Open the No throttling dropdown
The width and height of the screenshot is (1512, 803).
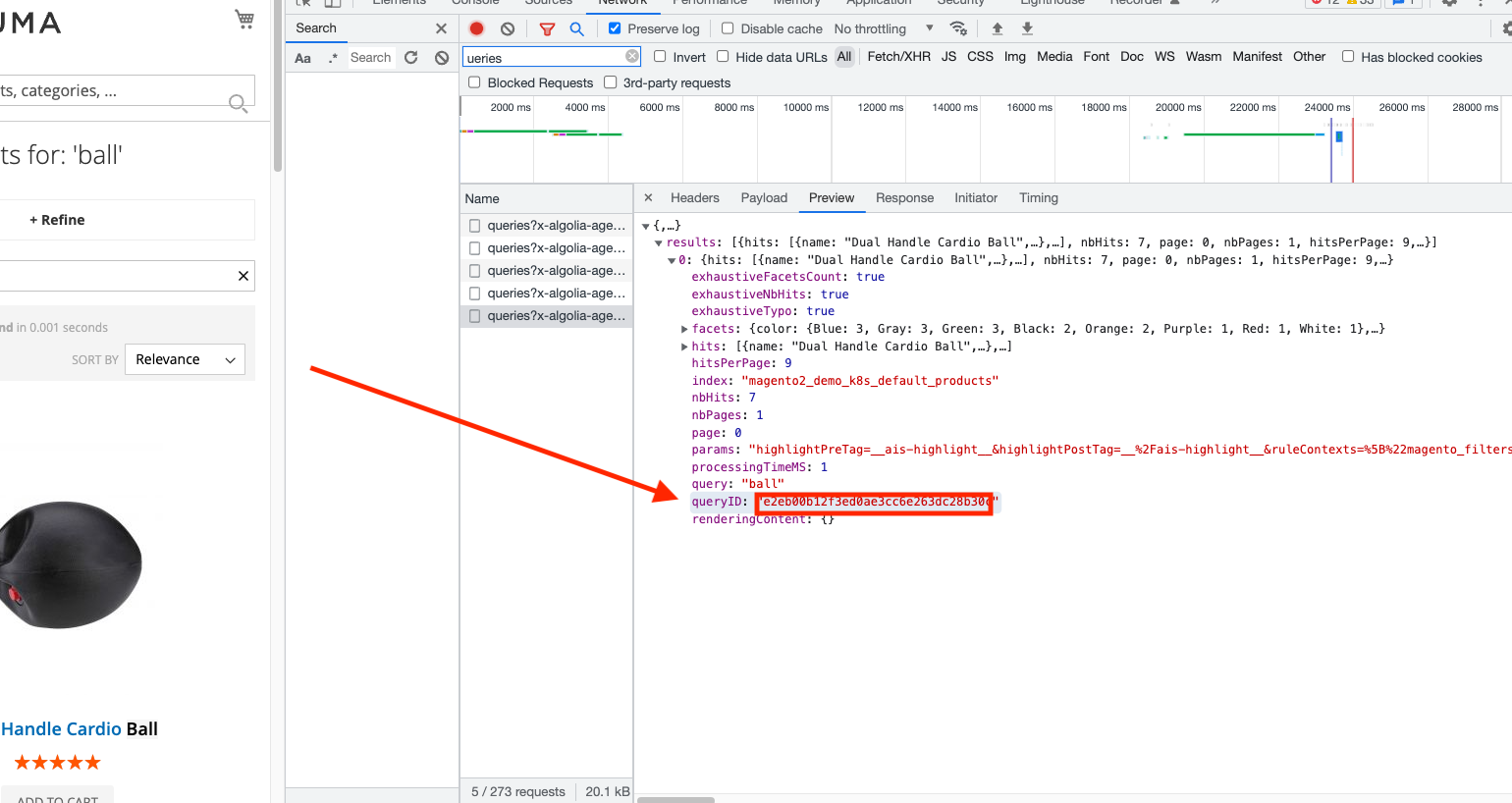click(884, 28)
